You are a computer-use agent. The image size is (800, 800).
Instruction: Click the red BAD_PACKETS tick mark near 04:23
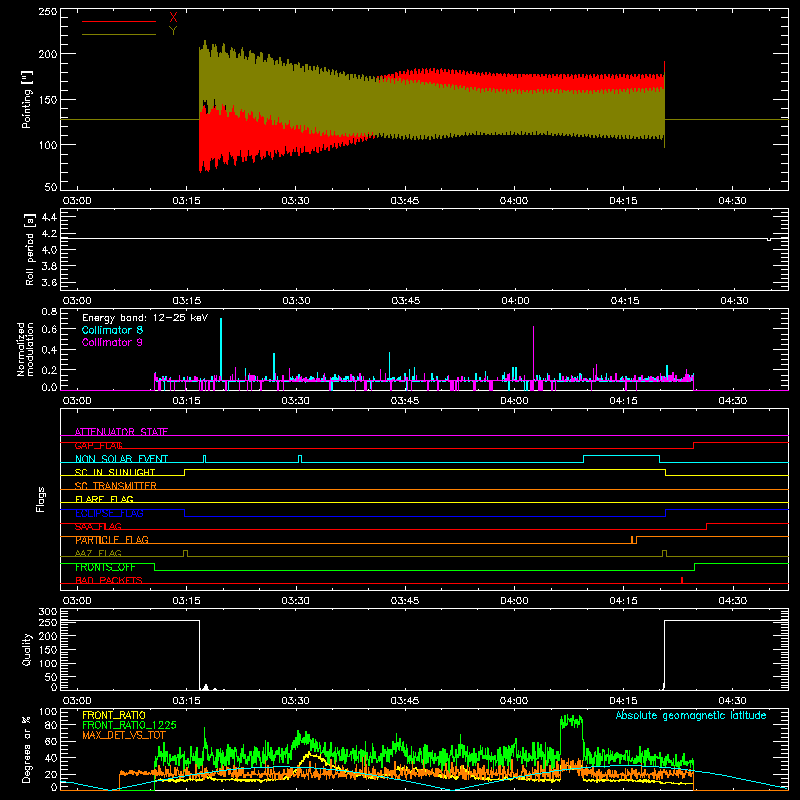click(x=682, y=580)
